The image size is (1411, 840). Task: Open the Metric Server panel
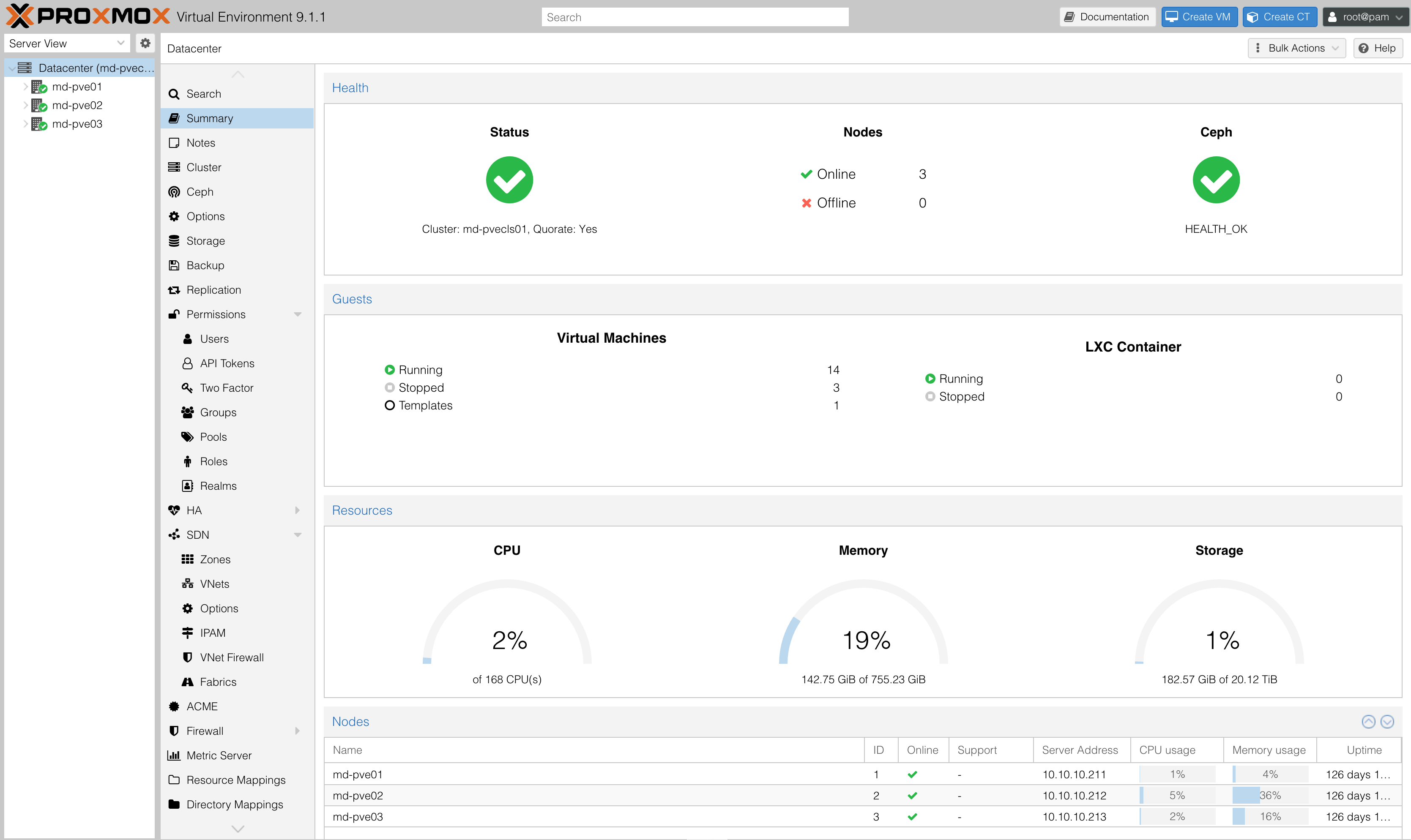(220, 755)
